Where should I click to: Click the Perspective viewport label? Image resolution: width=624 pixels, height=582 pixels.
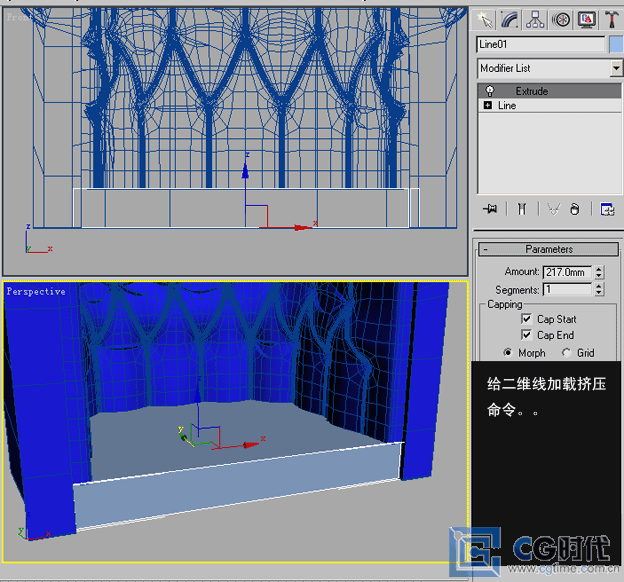(x=36, y=291)
